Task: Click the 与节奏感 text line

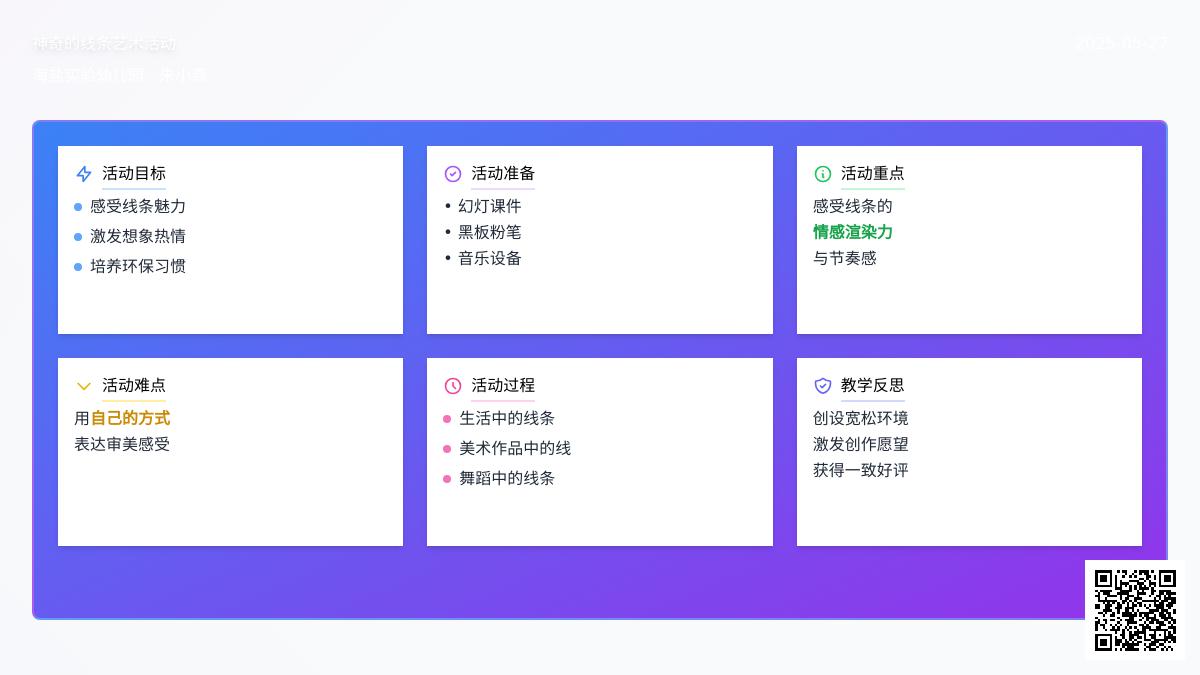Action: 845,258
